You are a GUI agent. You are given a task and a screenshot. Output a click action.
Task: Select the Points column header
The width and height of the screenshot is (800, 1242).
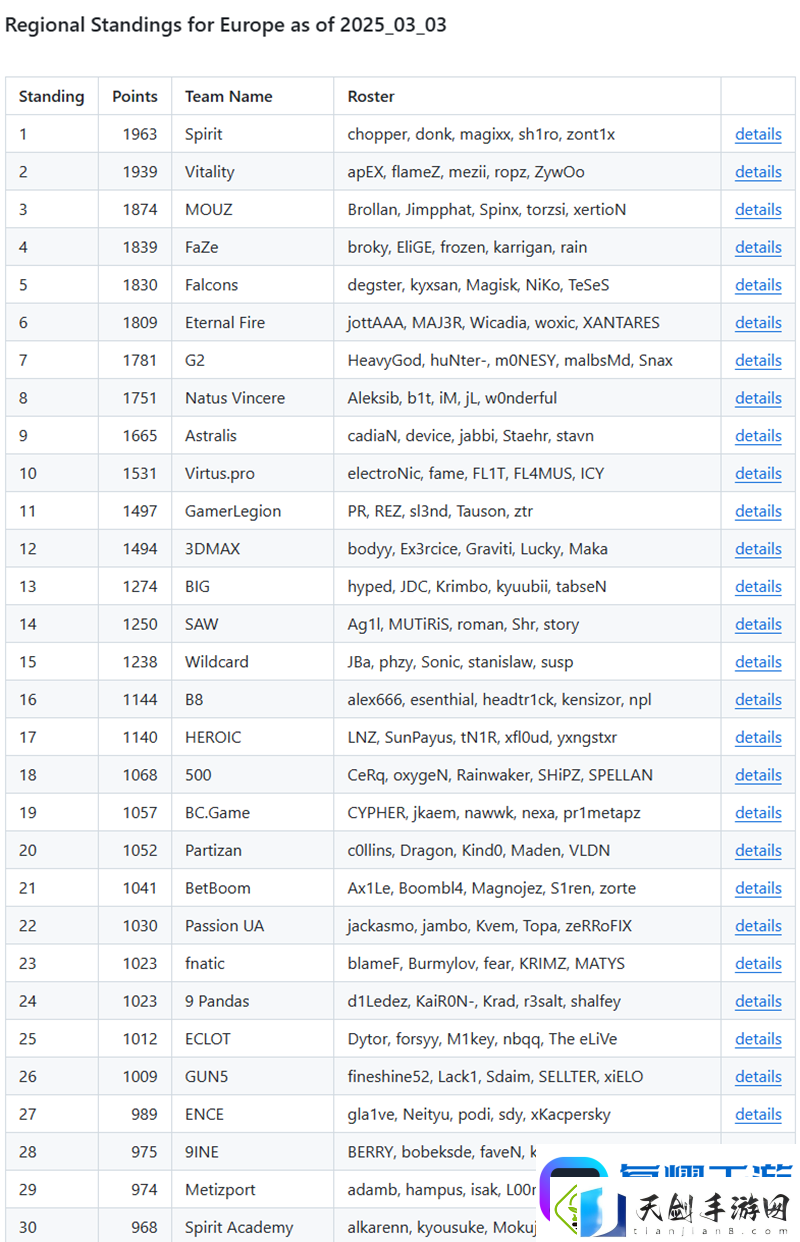pyautogui.click(x=135, y=97)
